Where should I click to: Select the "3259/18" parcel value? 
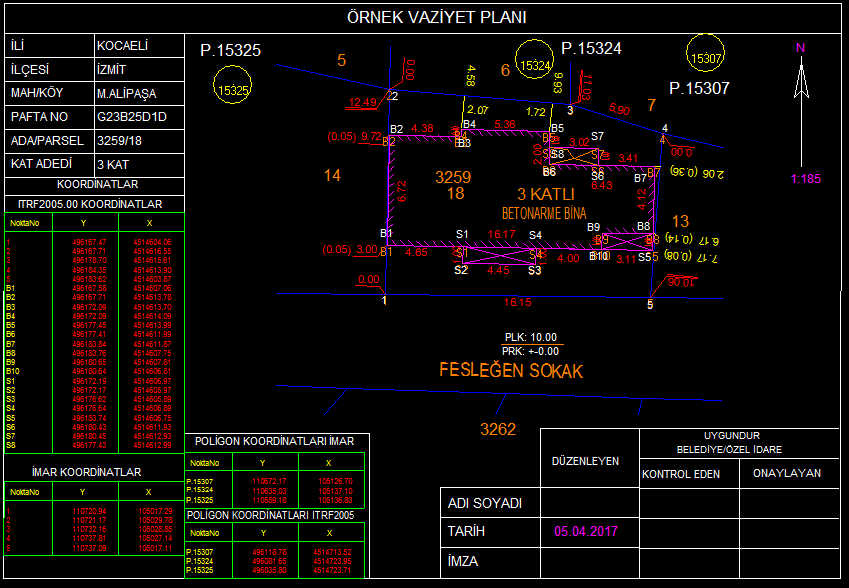coord(119,141)
